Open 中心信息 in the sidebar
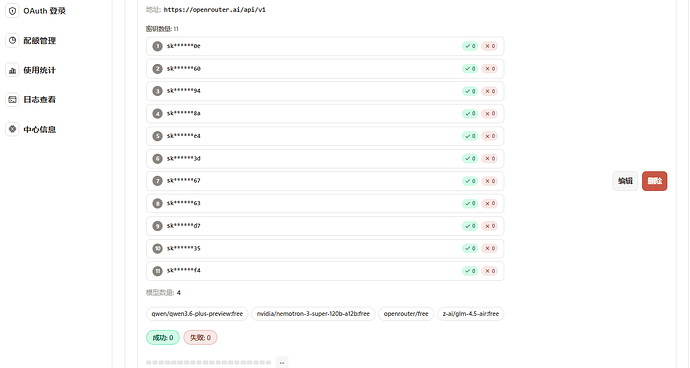Image resolution: width=690 pixels, height=368 pixels. click(40, 129)
